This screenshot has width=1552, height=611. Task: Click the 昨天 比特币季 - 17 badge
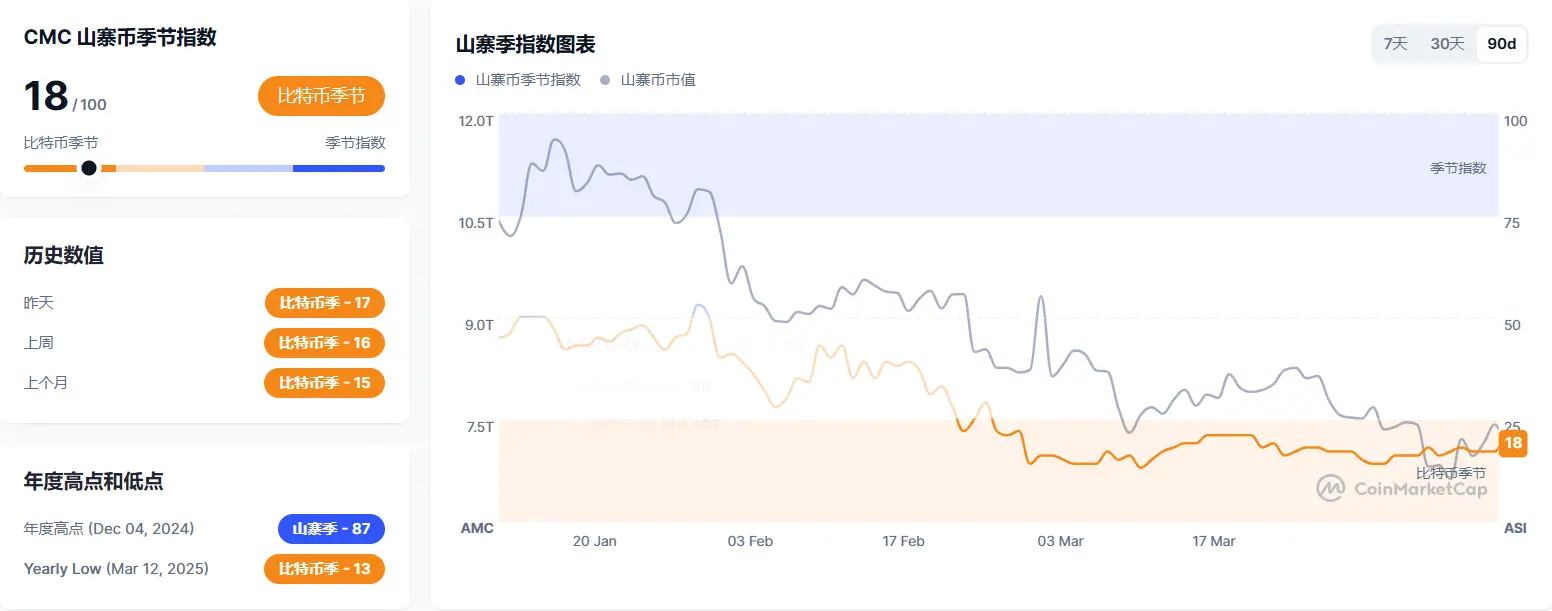(324, 303)
